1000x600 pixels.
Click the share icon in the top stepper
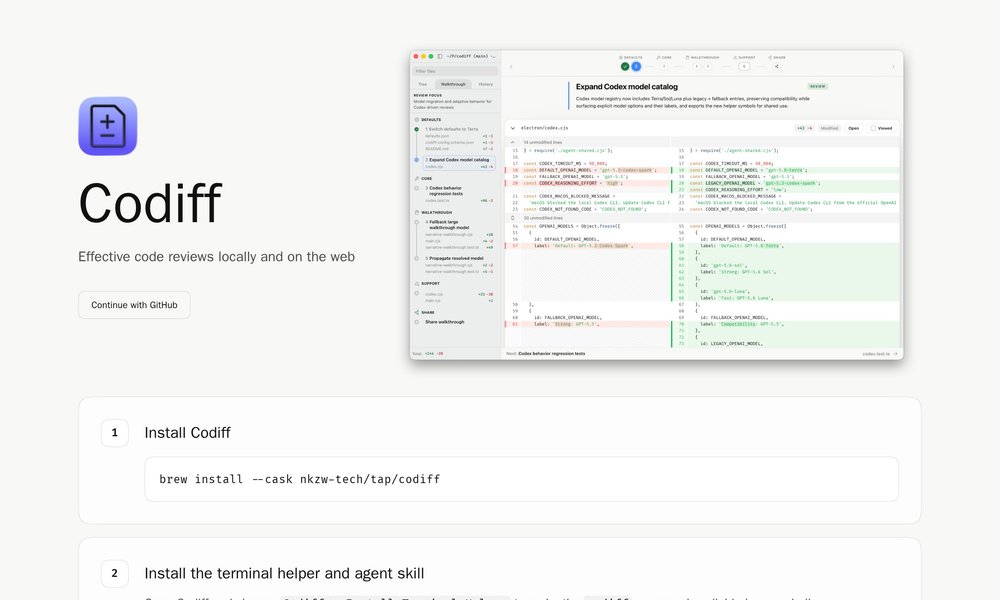[777, 66]
